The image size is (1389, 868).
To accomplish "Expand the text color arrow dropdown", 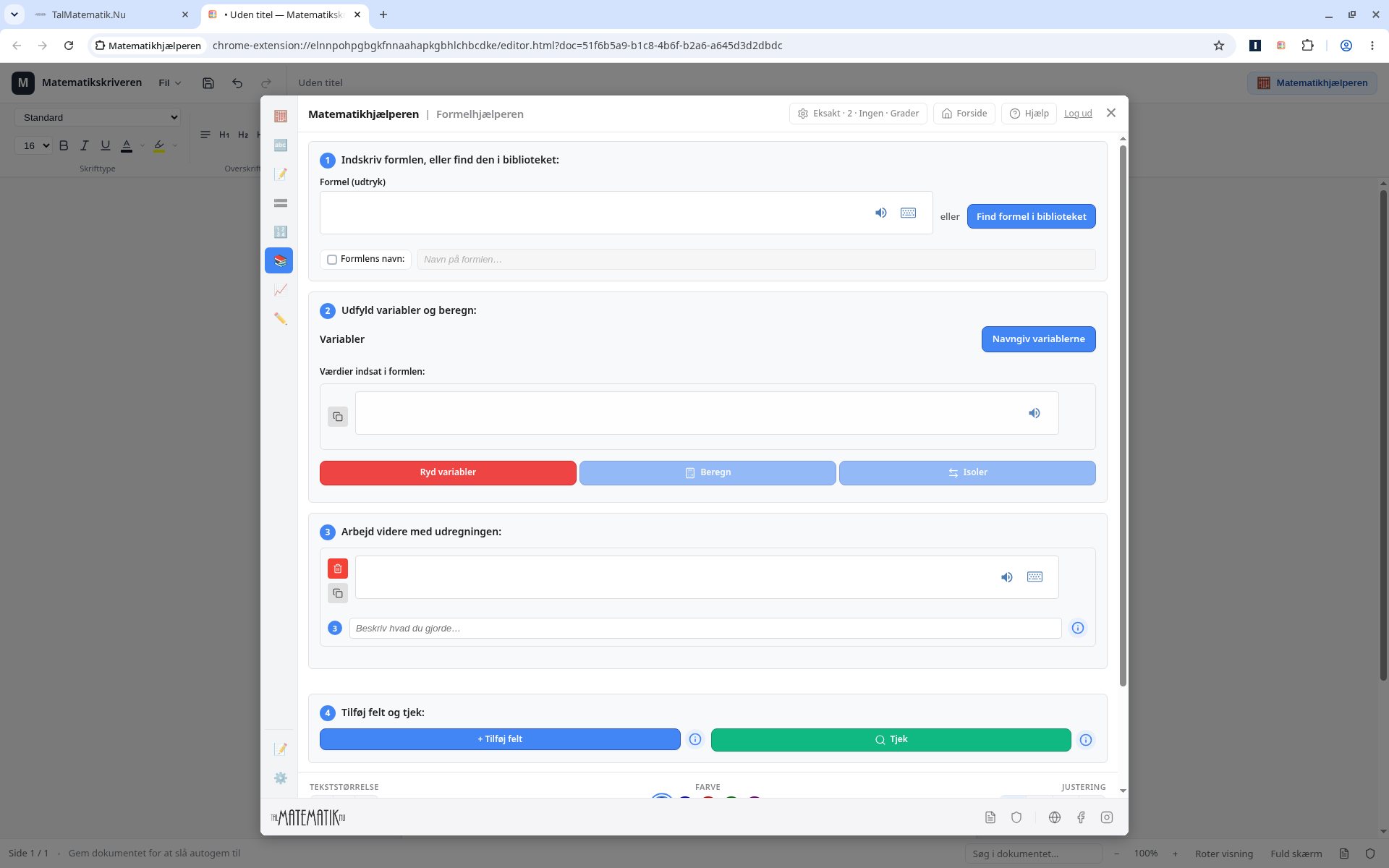I will tap(143, 145).
